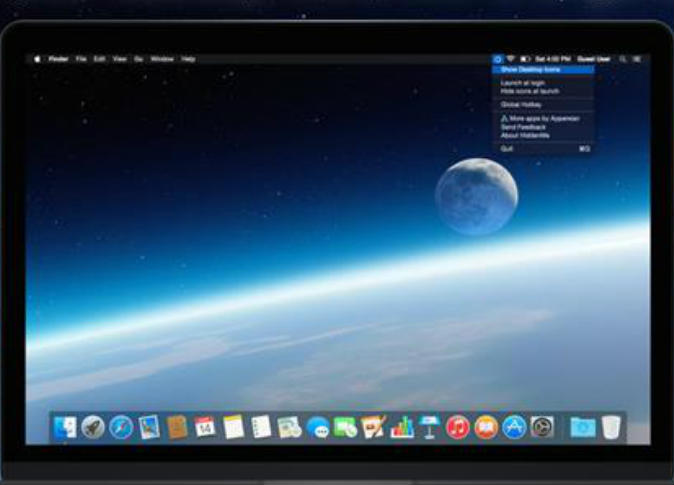
Task: Open System Preferences from dock
Action: click(x=542, y=427)
